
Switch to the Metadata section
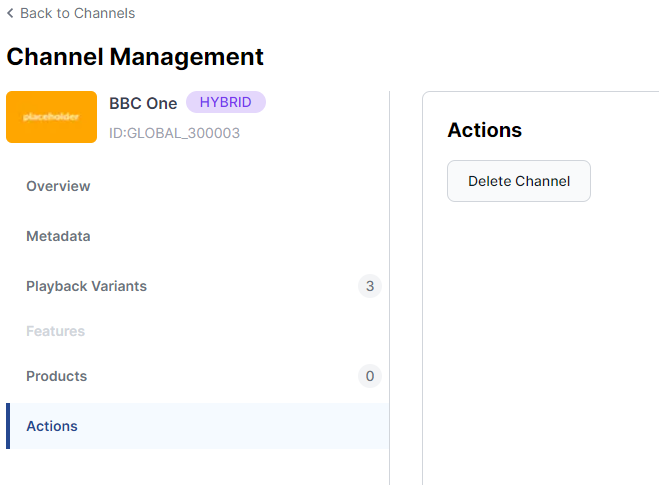pyautogui.click(x=58, y=236)
